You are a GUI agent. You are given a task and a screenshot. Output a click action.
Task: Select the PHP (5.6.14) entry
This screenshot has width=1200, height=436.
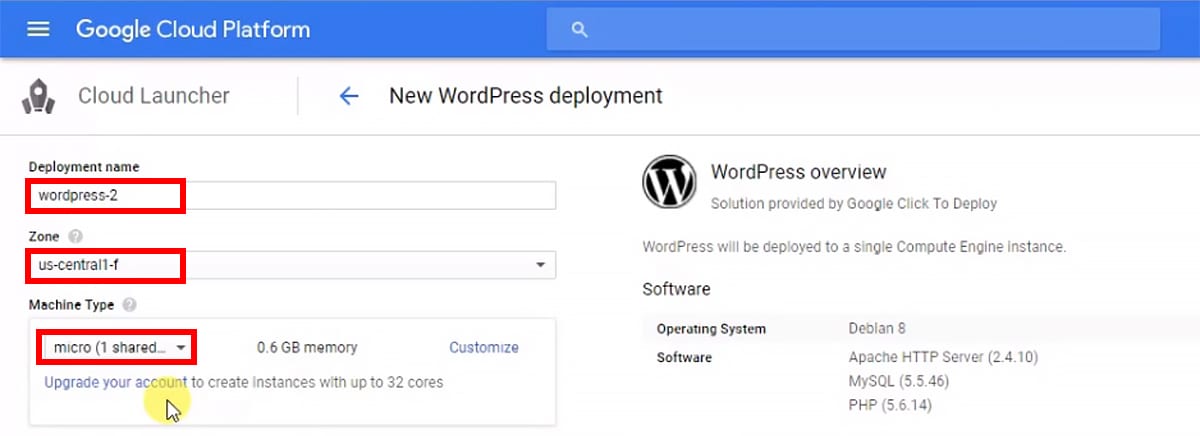pyautogui.click(x=891, y=405)
